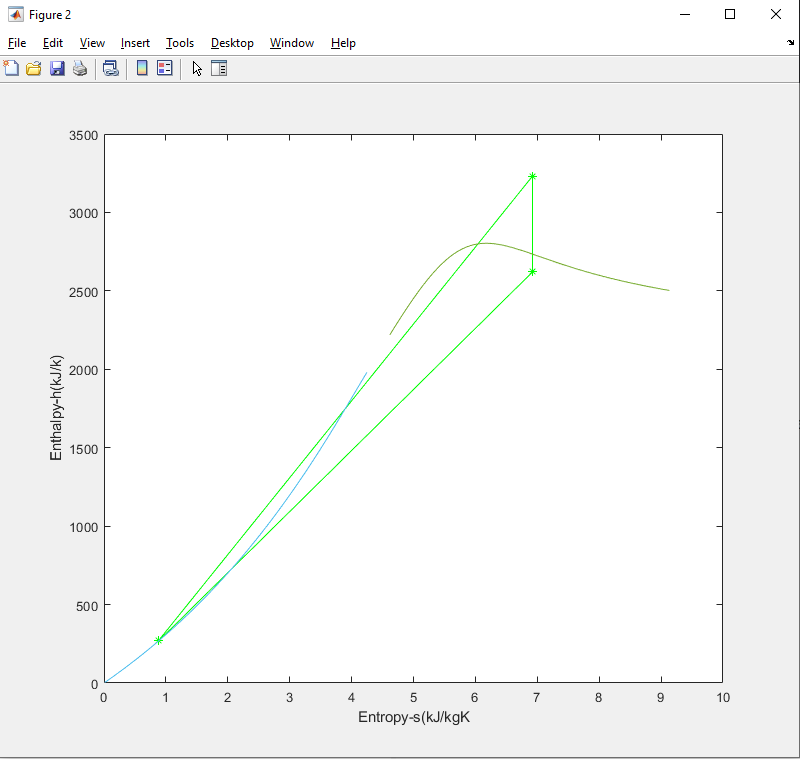This screenshot has width=800, height=759.
Task: Insert a colorbar into the plot
Action: [141, 68]
